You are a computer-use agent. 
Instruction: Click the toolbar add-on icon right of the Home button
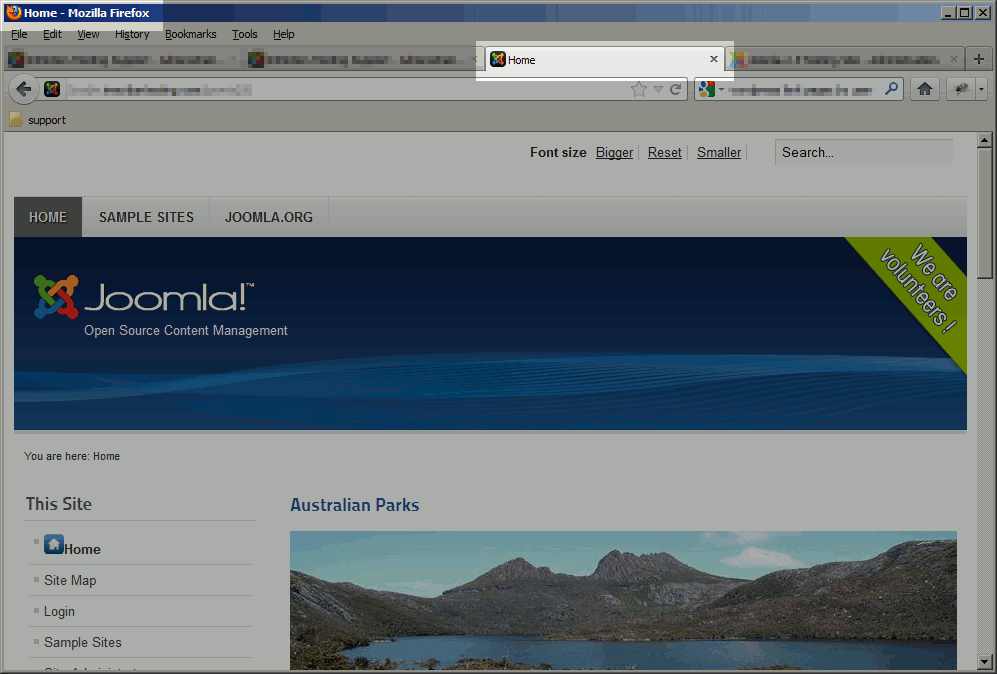(961, 90)
